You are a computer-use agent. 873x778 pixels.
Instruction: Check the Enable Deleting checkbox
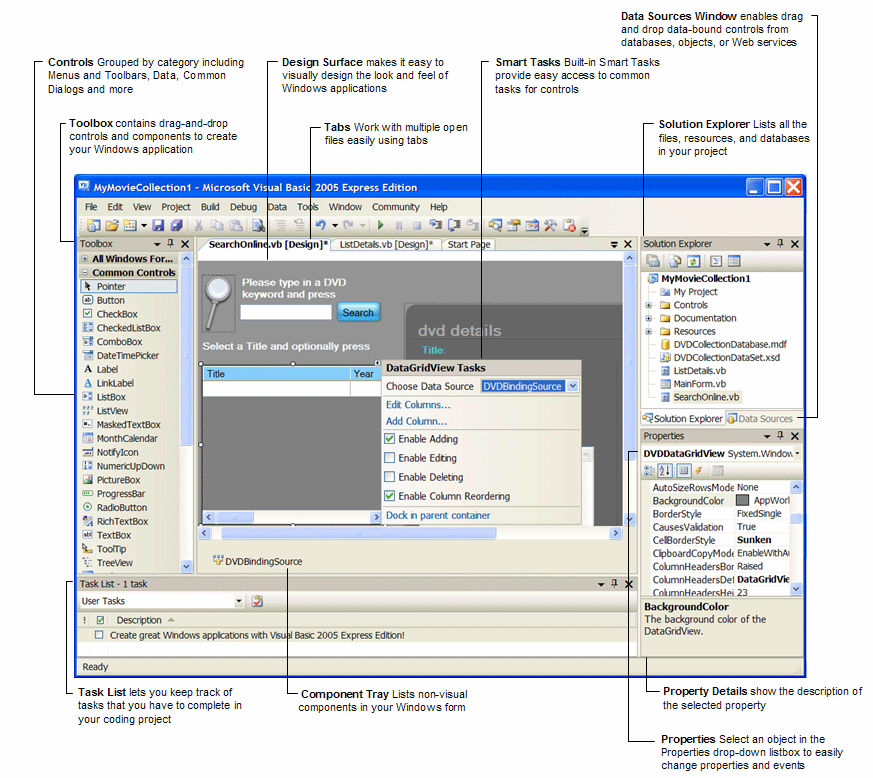390,477
